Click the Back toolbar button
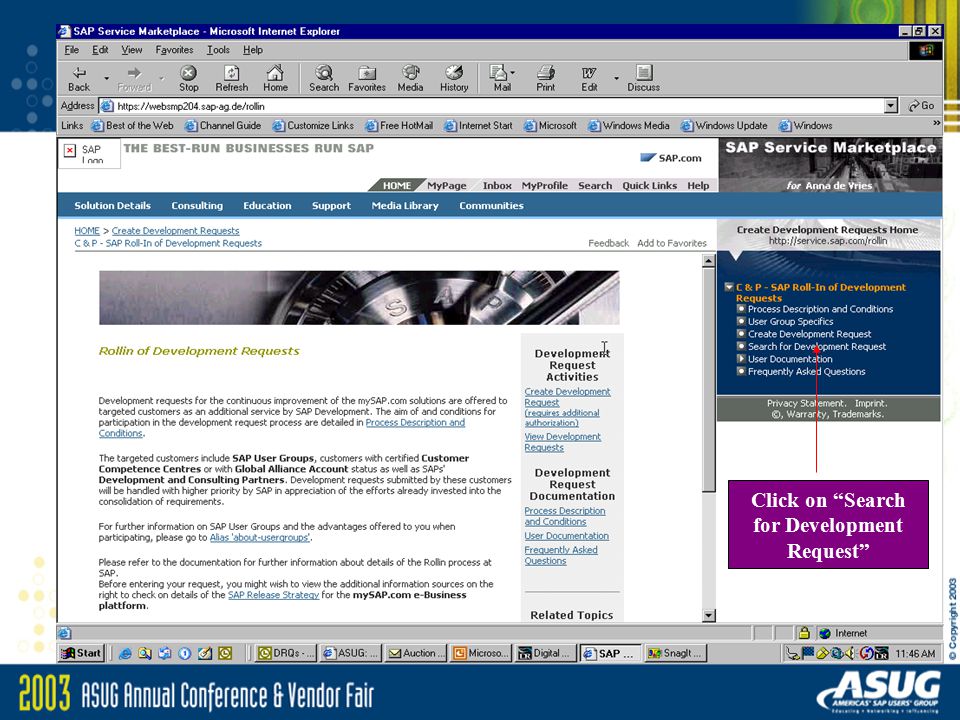Screen dimensions: 960x720 (x=79, y=79)
